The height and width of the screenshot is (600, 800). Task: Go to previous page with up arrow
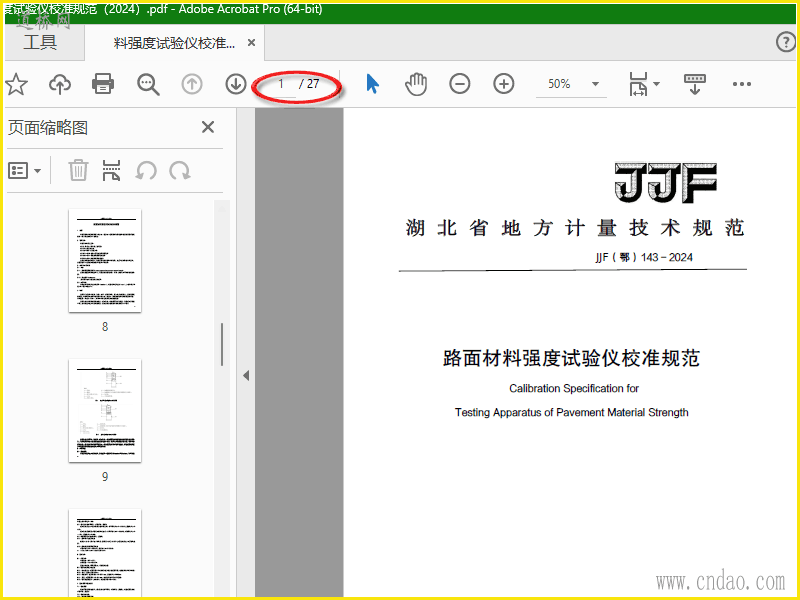192,84
